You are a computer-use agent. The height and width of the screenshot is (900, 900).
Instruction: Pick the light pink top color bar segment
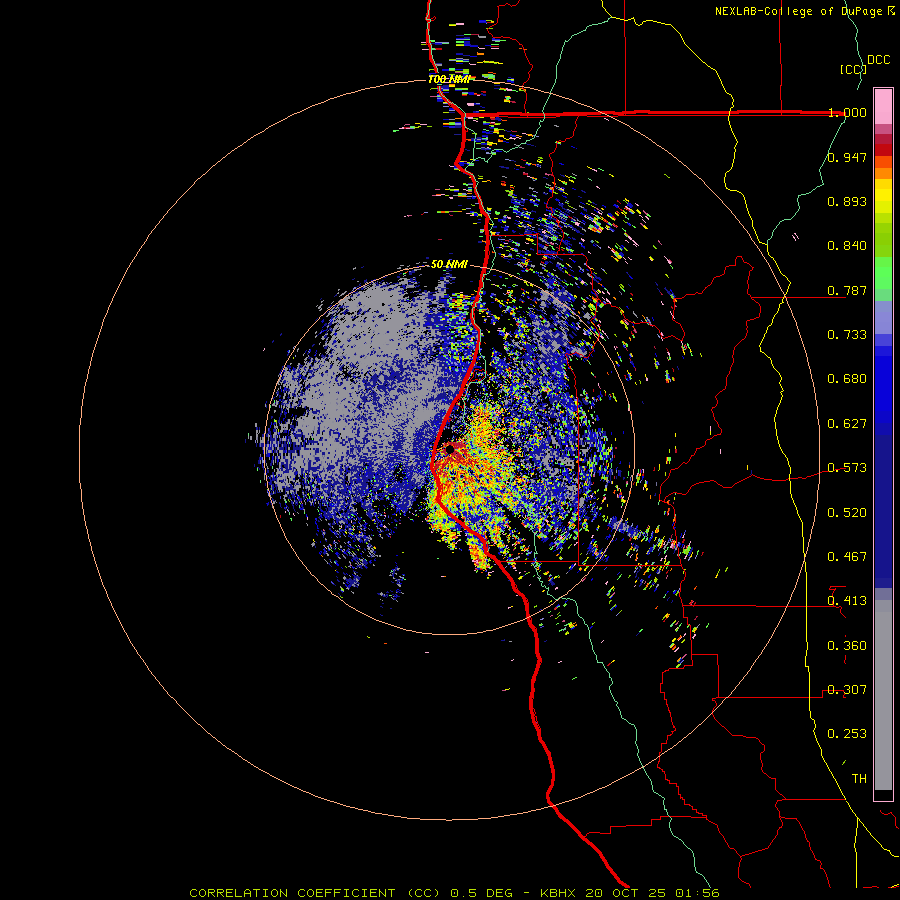click(883, 106)
